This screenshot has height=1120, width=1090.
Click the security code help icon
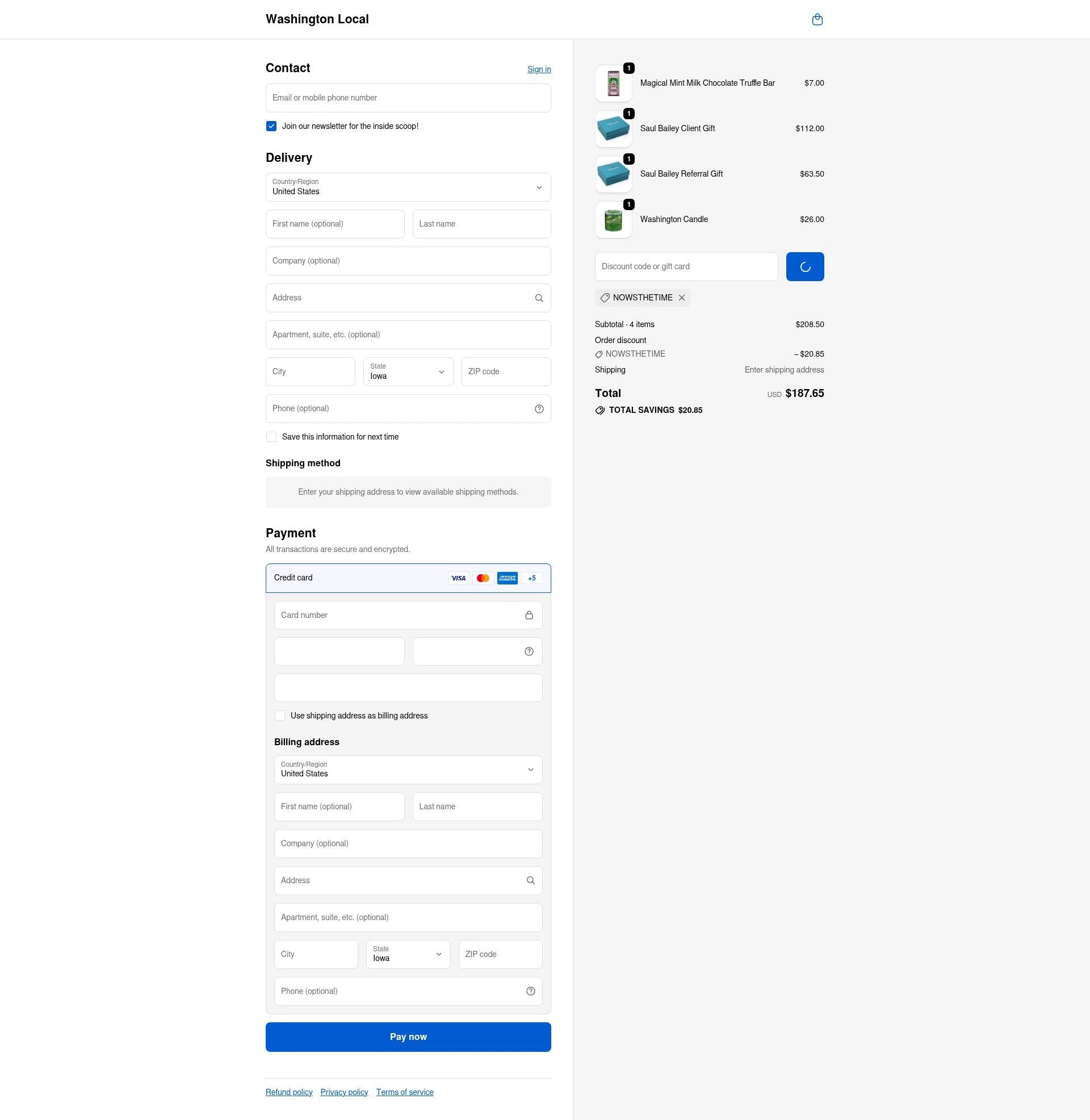(528, 651)
